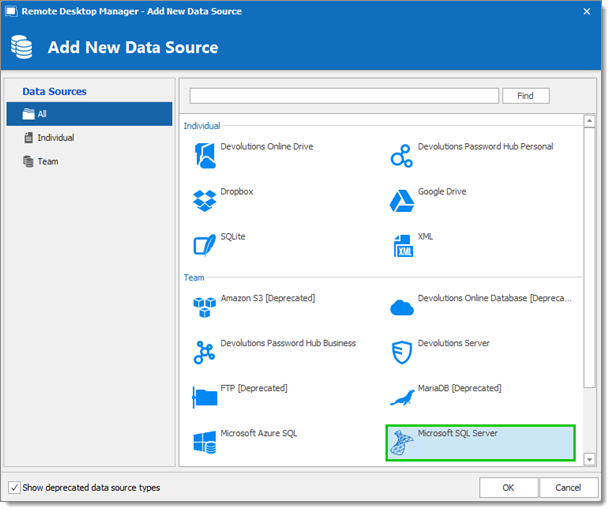The width and height of the screenshot is (612, 512).
Task: Click the 'Google Drive' label
Action: 442,192
